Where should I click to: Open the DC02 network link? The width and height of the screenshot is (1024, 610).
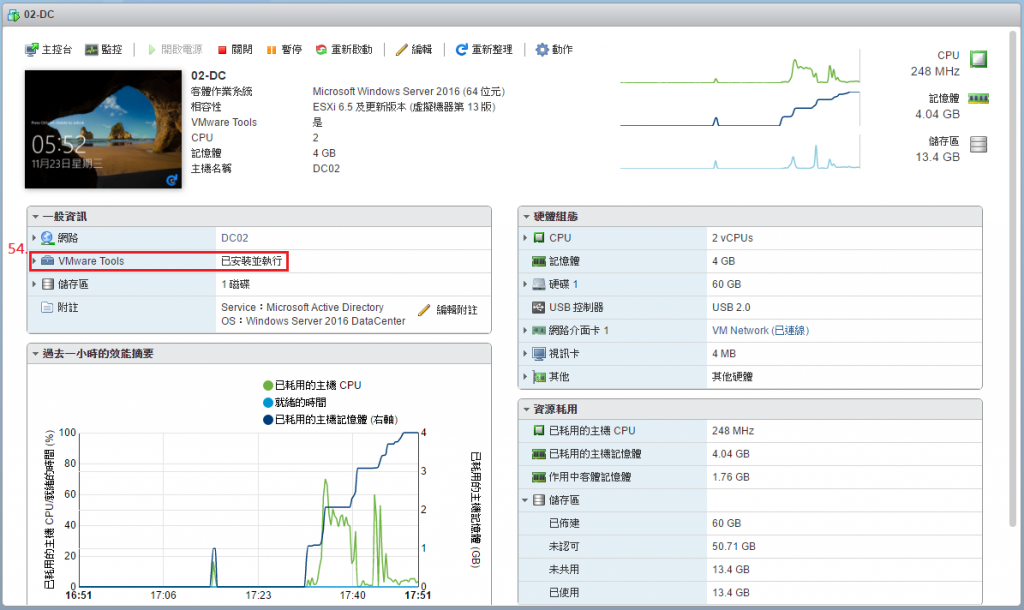pos(234,238)
